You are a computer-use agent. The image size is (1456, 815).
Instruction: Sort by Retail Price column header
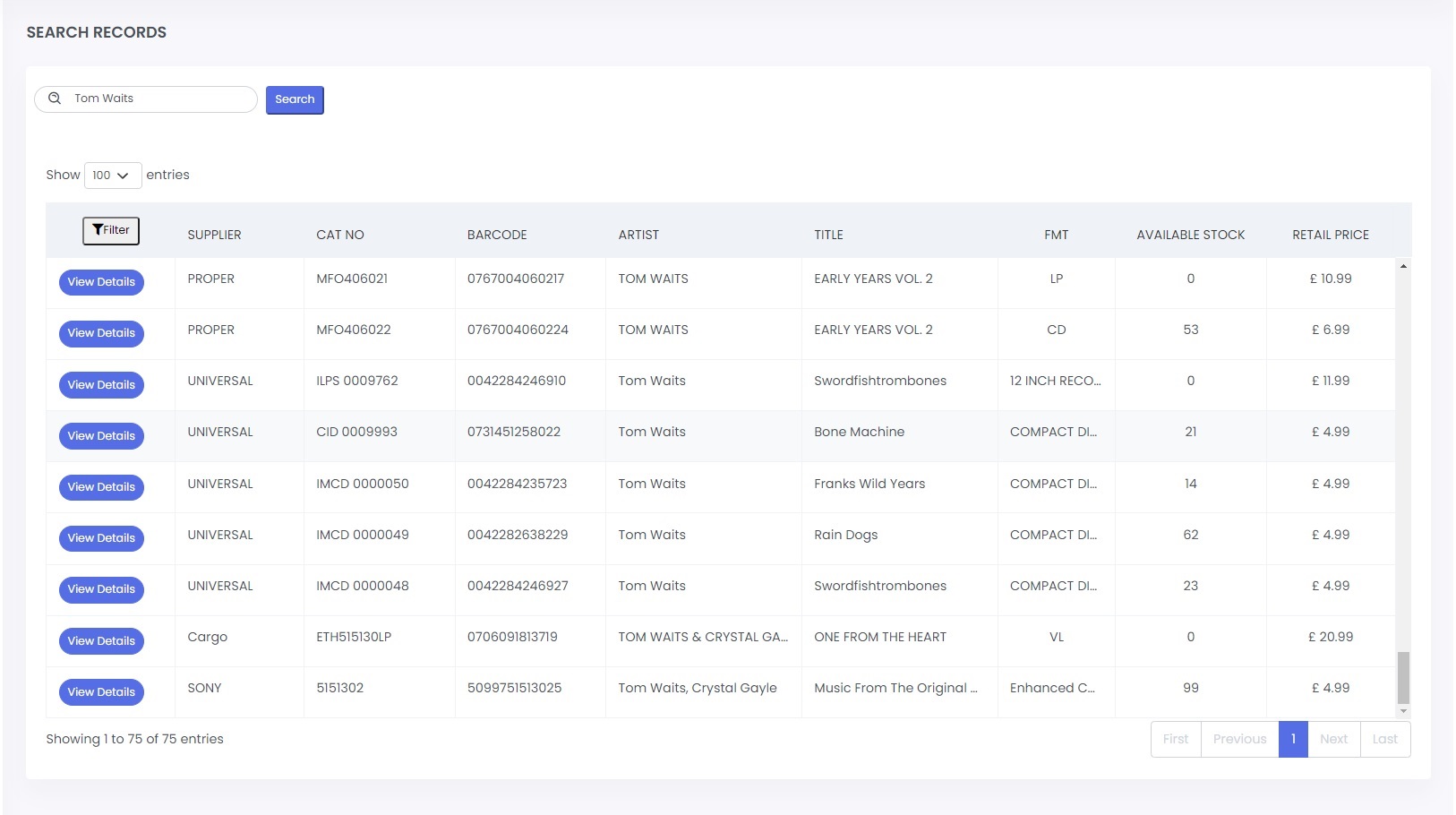1330,235
